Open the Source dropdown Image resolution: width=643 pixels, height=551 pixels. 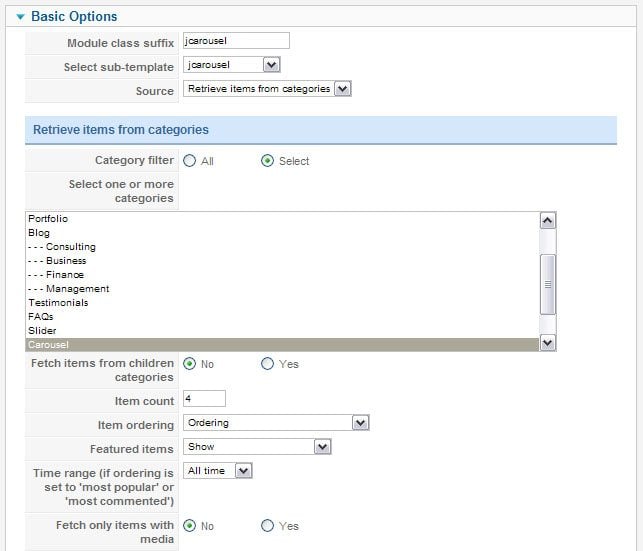click(x=268, y=89)
